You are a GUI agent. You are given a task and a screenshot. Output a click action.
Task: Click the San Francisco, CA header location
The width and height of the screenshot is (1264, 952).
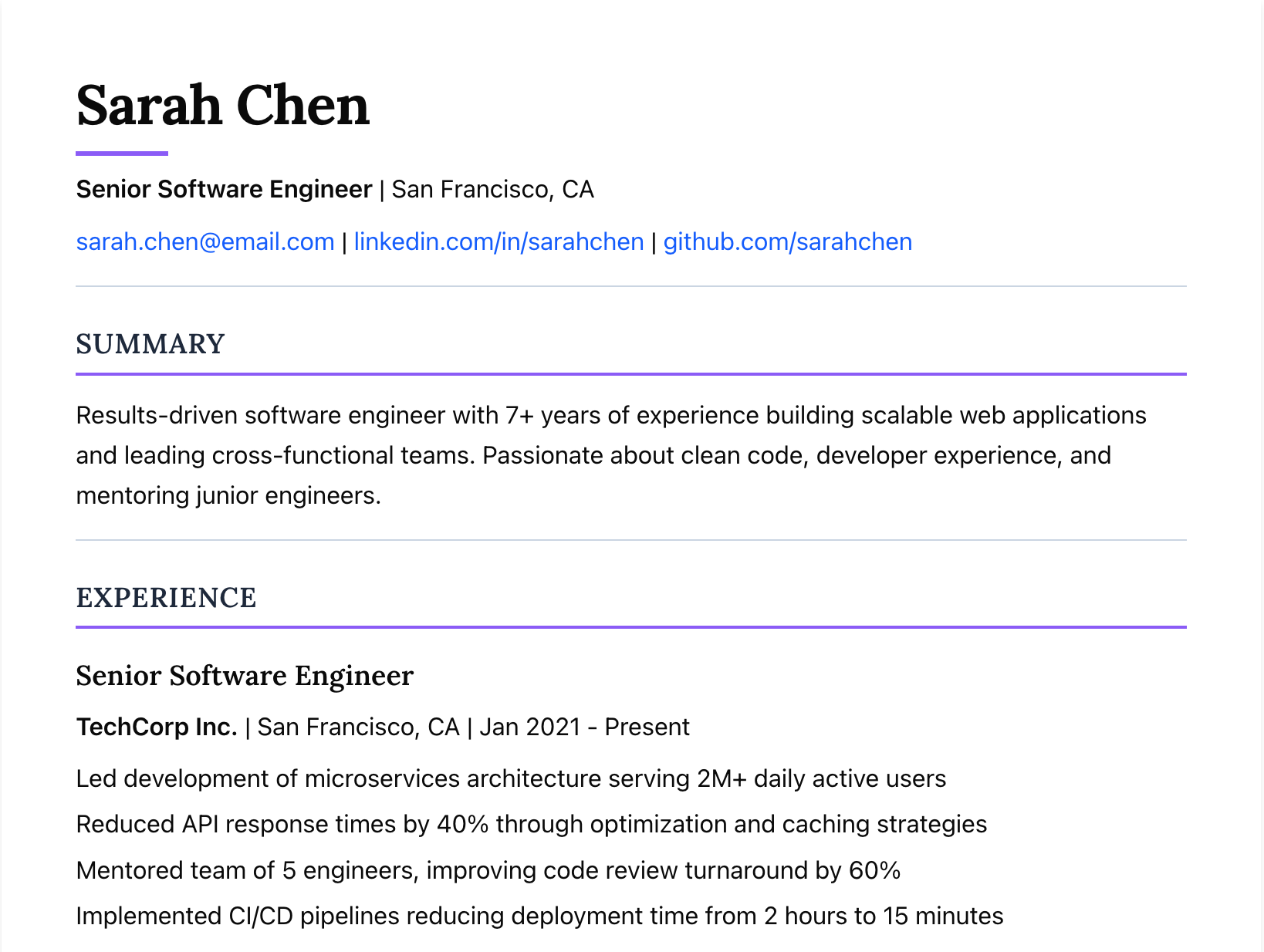point(492,190)
